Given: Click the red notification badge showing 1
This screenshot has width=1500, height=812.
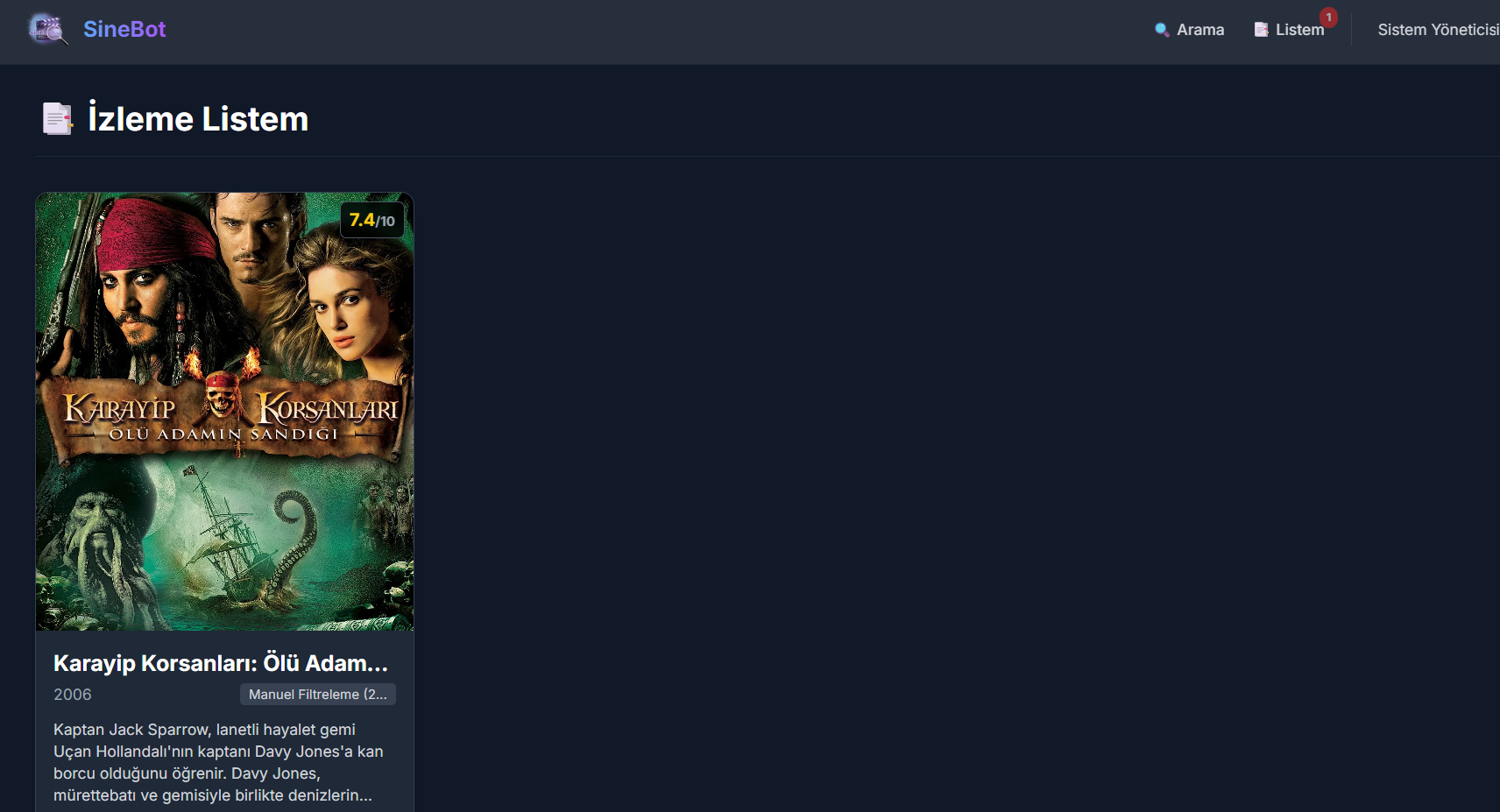Looking at the screenshot, I should [1328, 18].
